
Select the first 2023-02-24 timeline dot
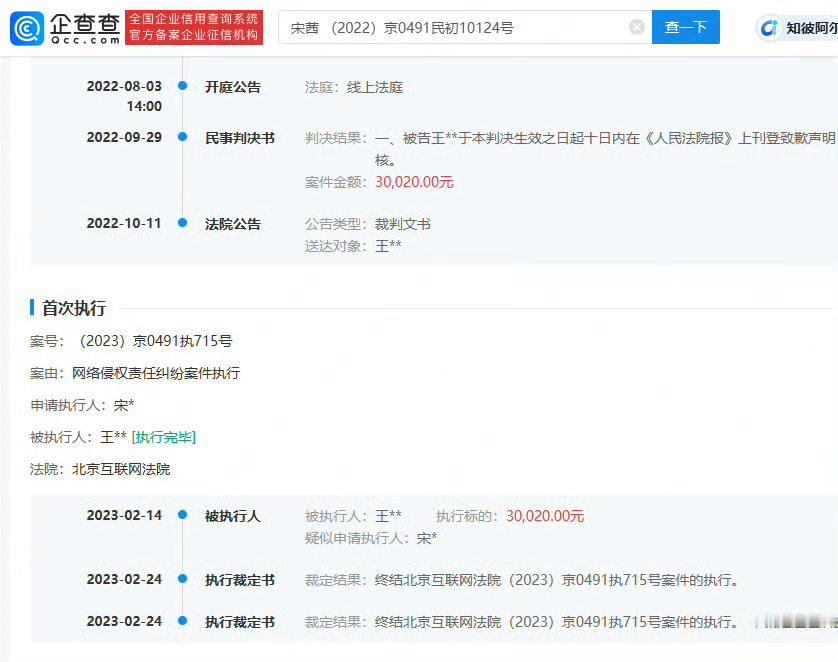(x=183, y=579)
